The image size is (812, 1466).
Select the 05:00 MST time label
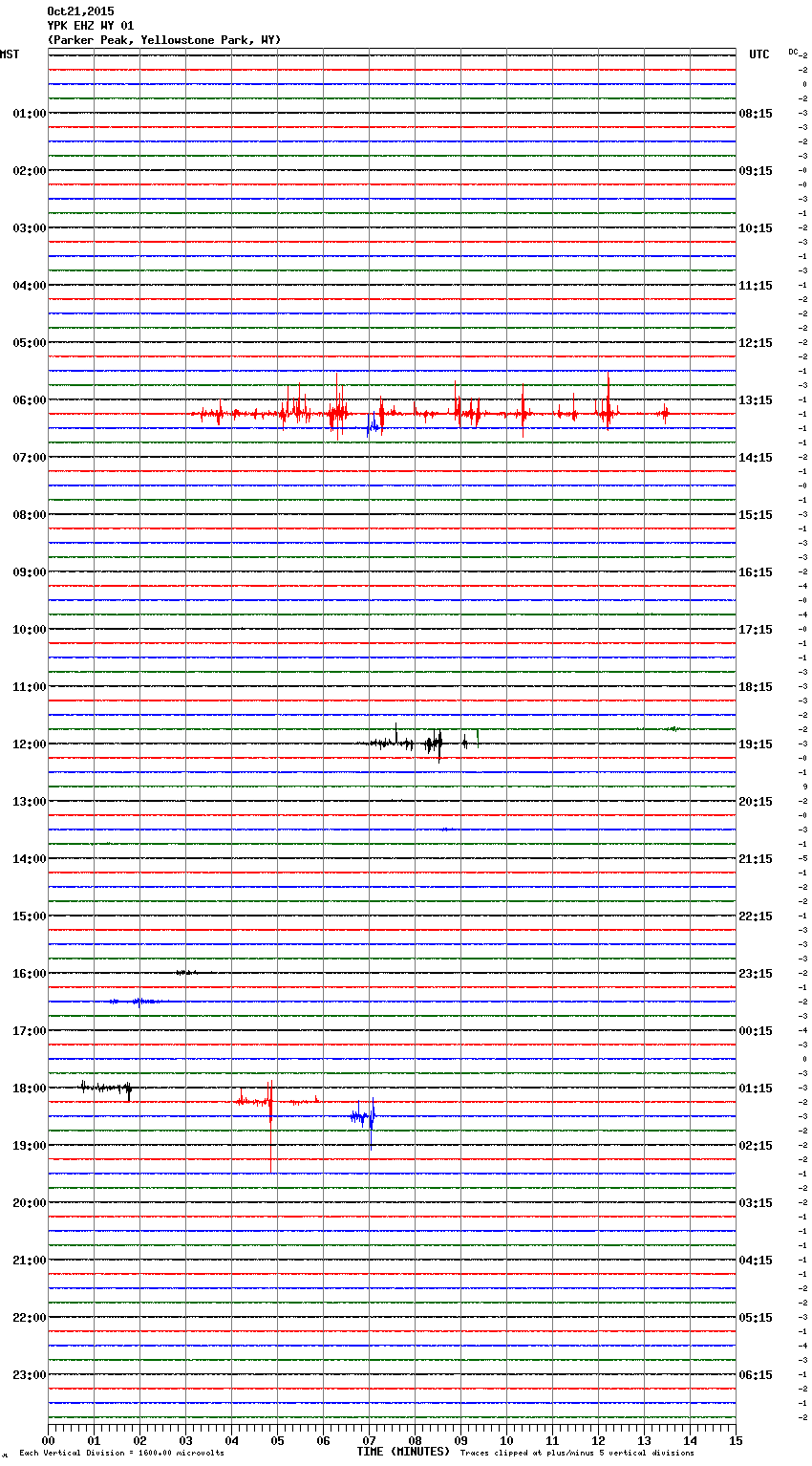30,343
